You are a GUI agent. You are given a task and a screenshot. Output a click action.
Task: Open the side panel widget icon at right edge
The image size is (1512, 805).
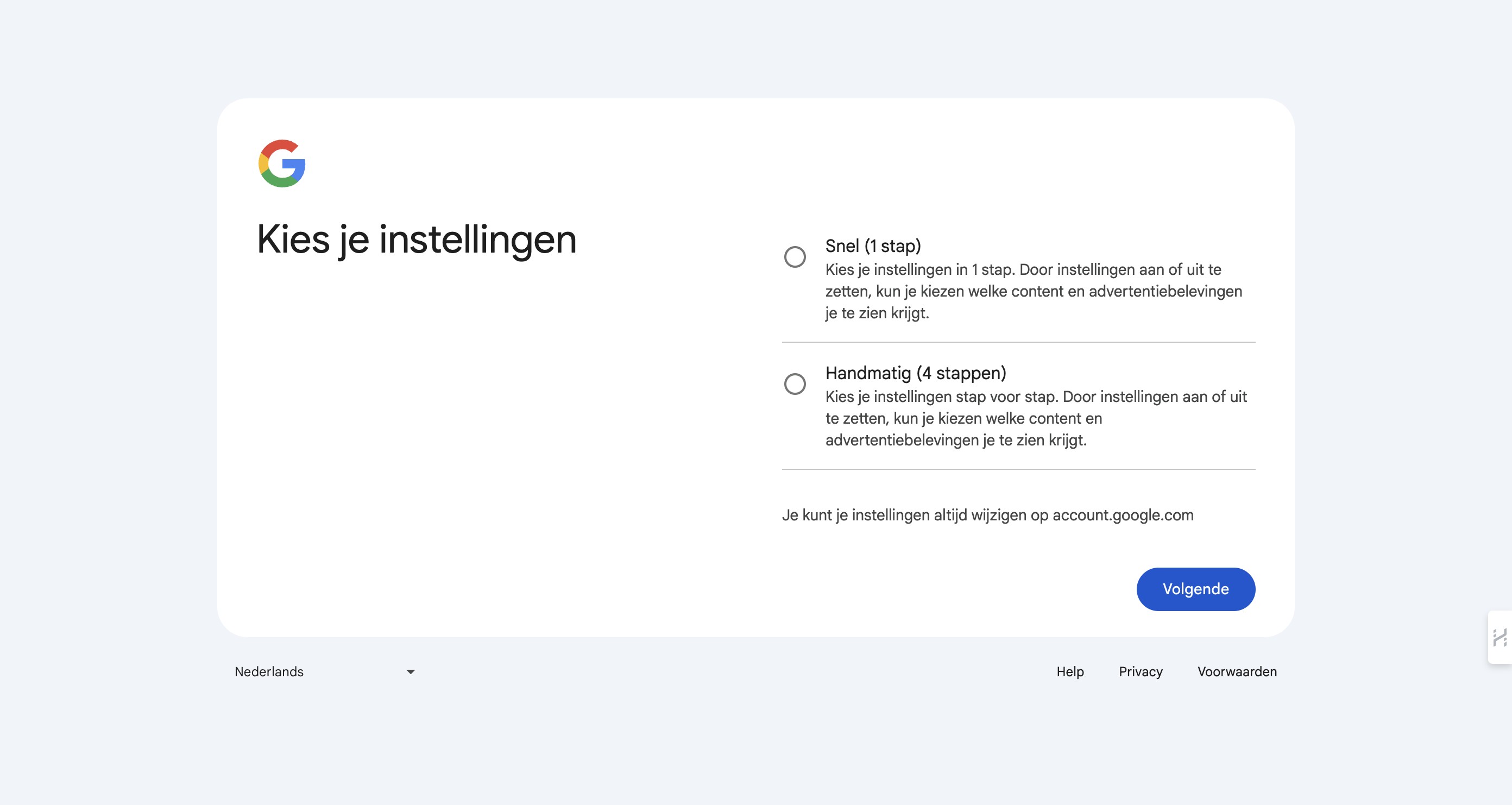coord(1500,637)
